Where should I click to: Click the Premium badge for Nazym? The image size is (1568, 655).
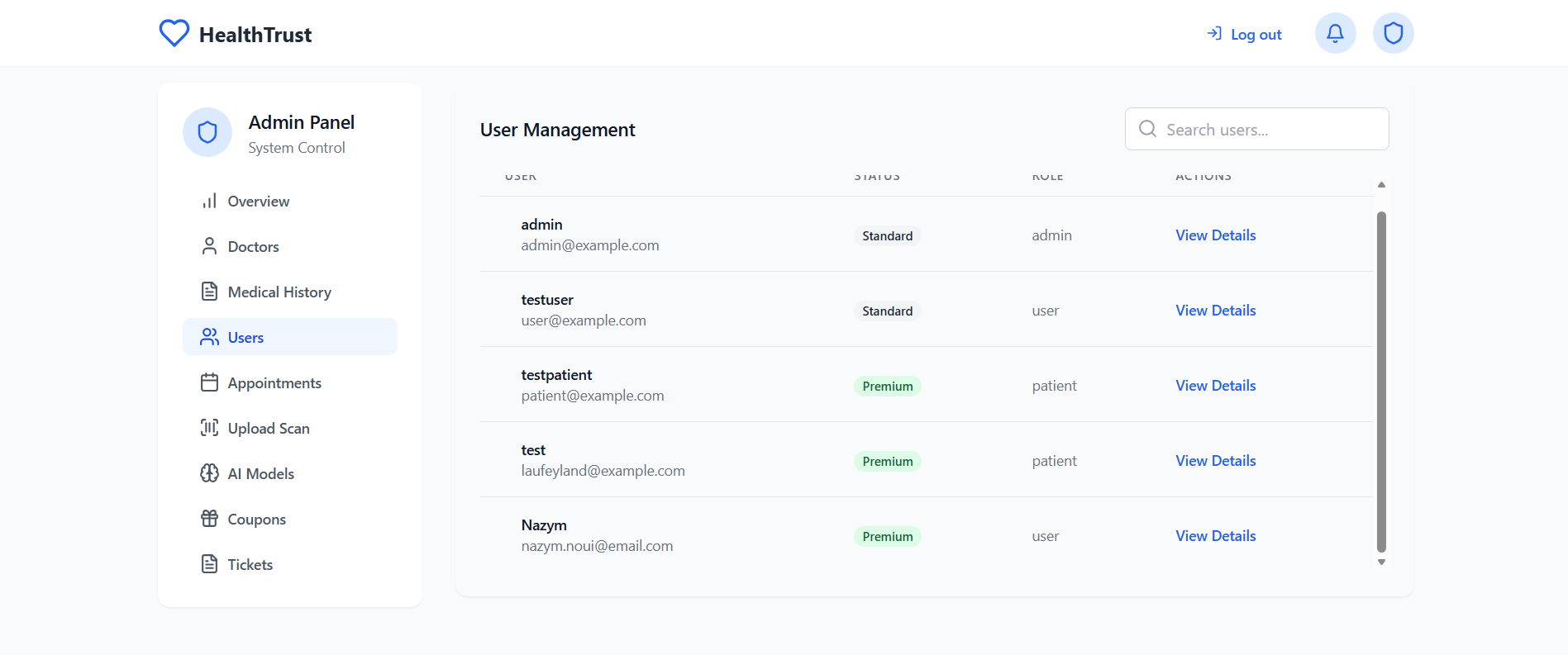[888, 536]
